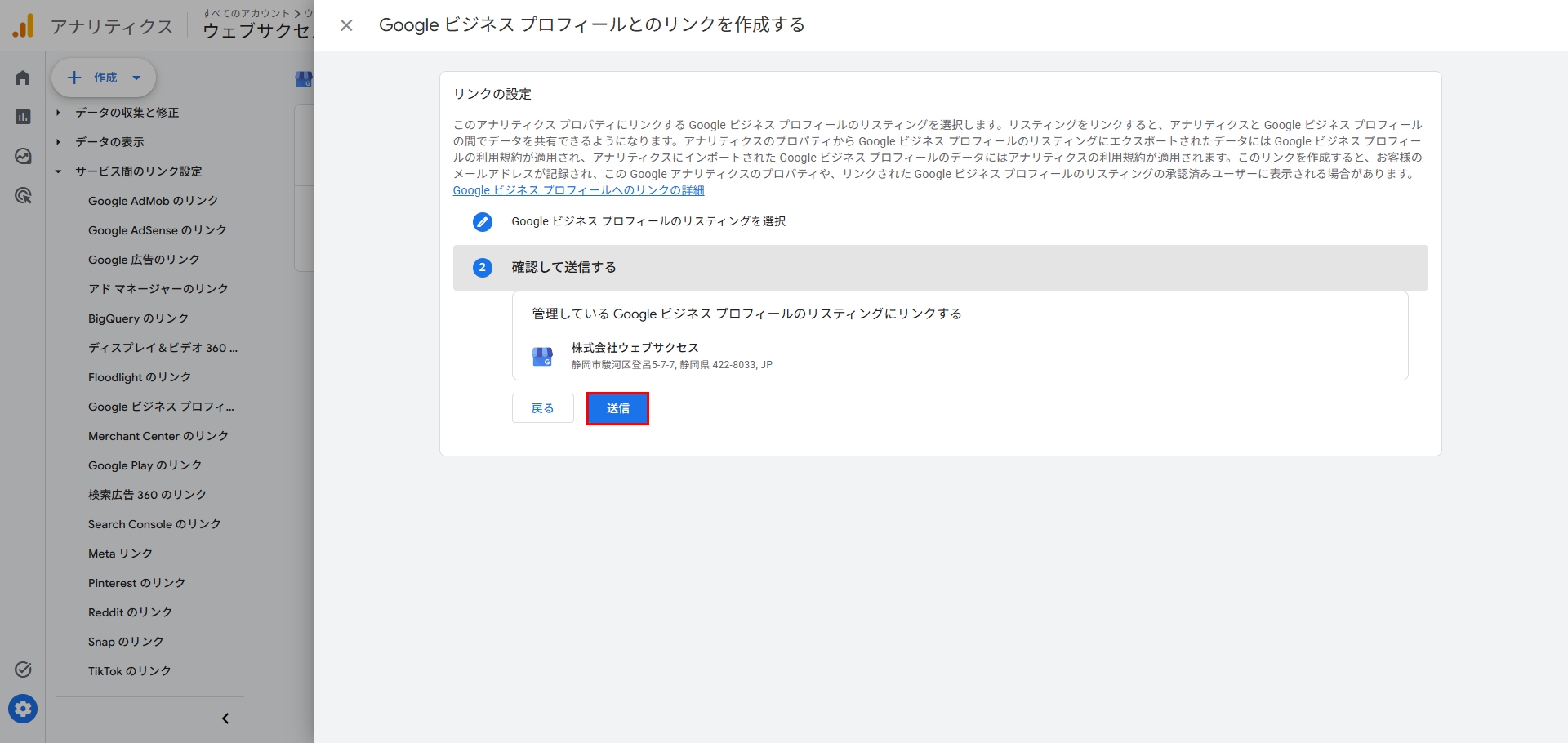Click the すべてのアカウント breadcrumb

point(247,13)
